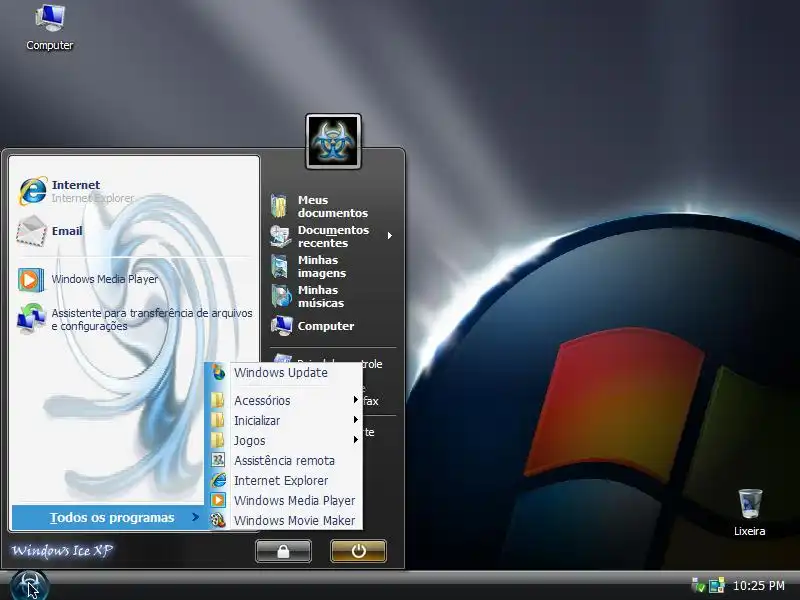Image resolution: width=800 pixels, height=600 pixels.
Task: Click the Assistência remota icon
Action: [x=218, y=460]
